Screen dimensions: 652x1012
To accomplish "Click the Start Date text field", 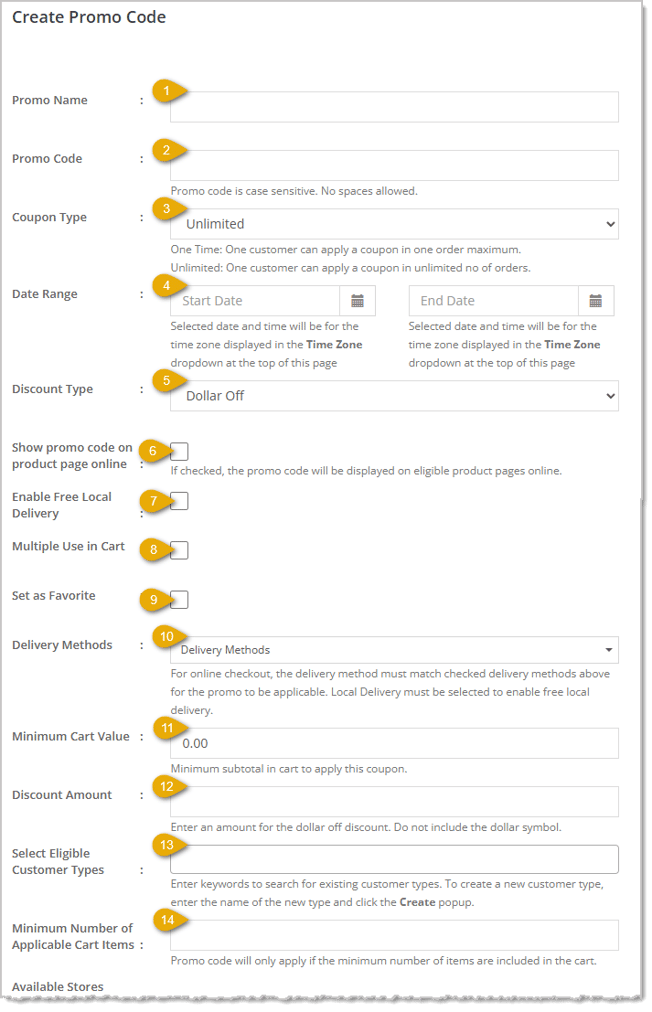I will point(255,301).
